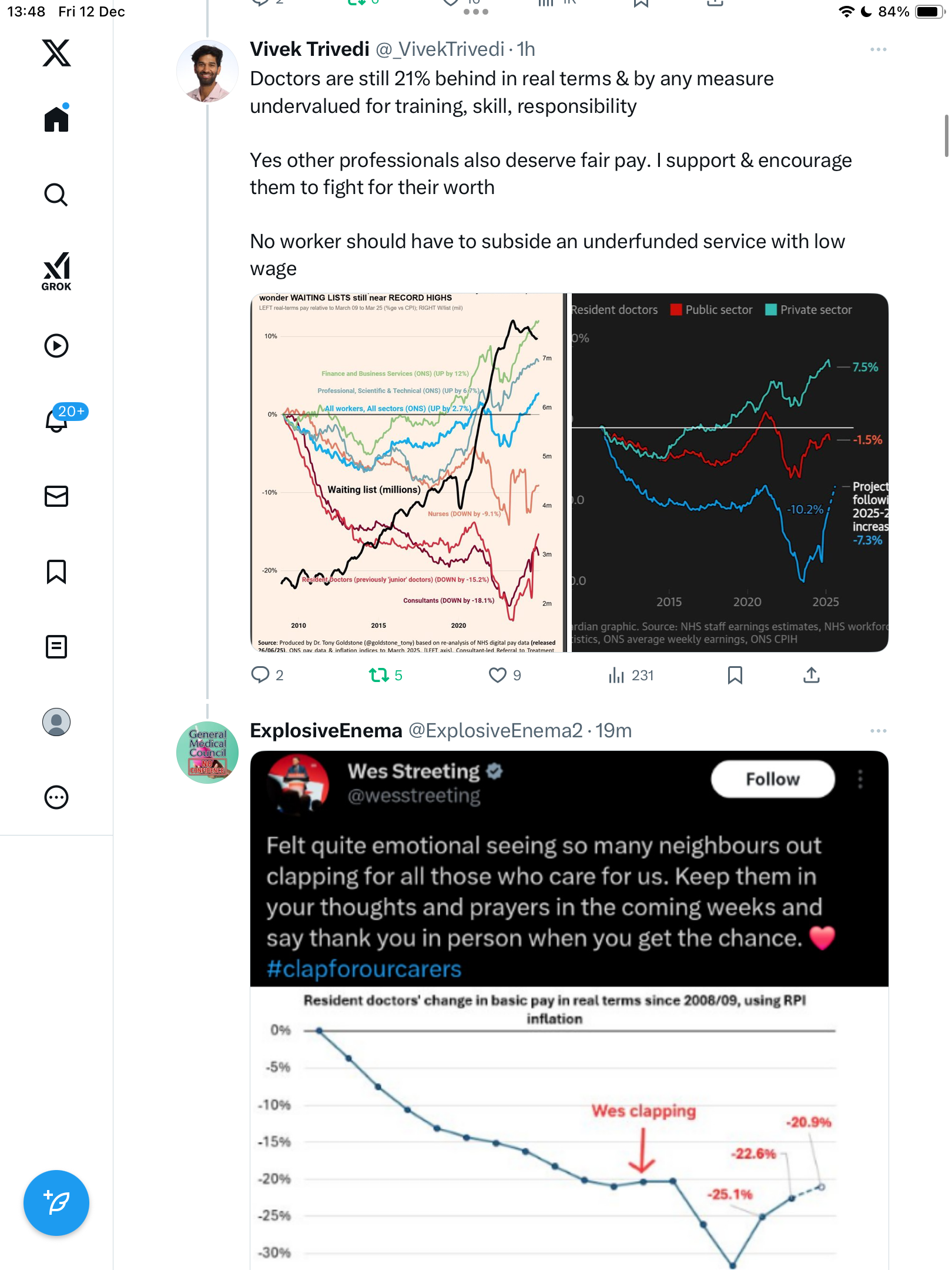
Task: Open Grok assistant
Action: point(56,271)
